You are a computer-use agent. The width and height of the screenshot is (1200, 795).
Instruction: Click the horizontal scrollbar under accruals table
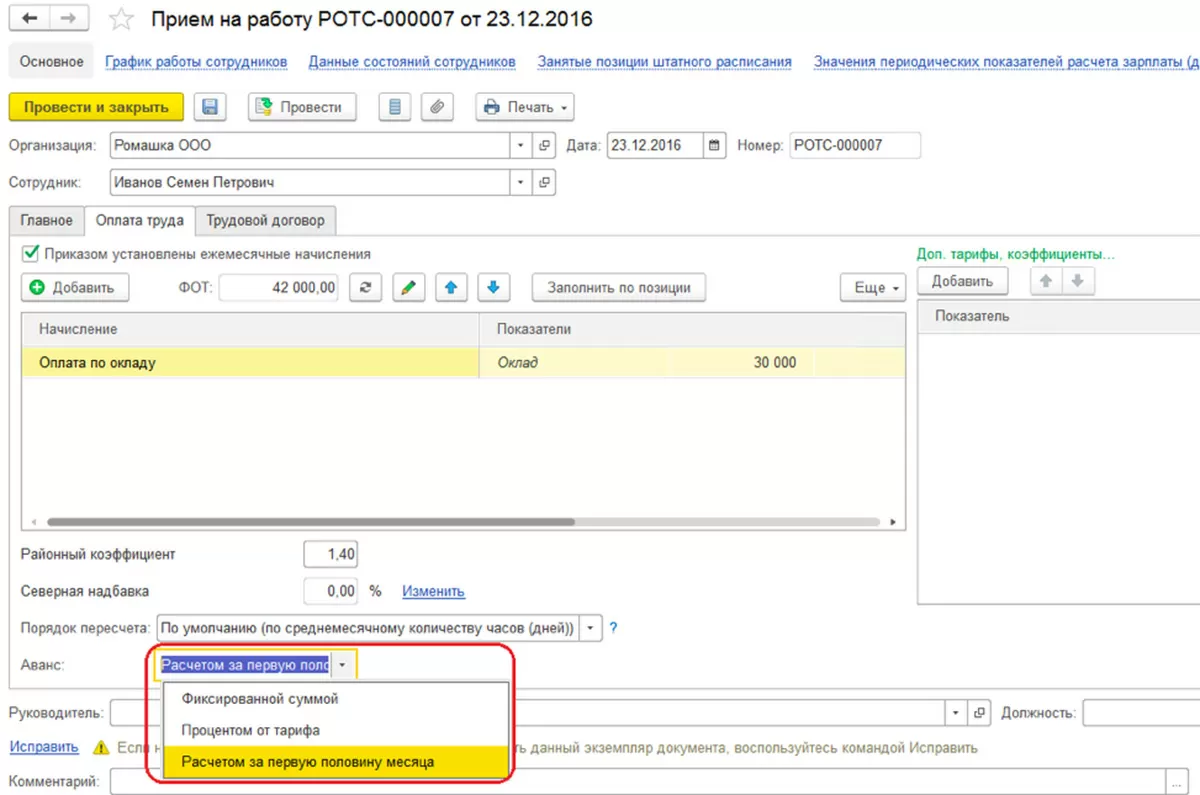[x=311, y=522]
